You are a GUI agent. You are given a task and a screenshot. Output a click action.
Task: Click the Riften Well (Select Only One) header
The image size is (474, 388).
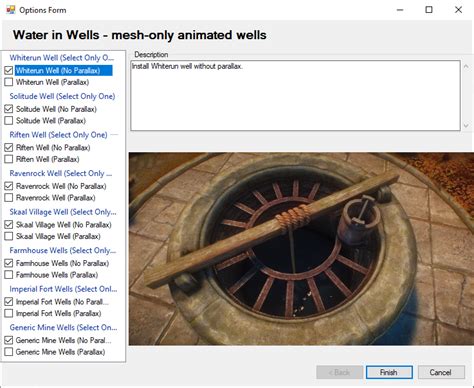point(58,135)
